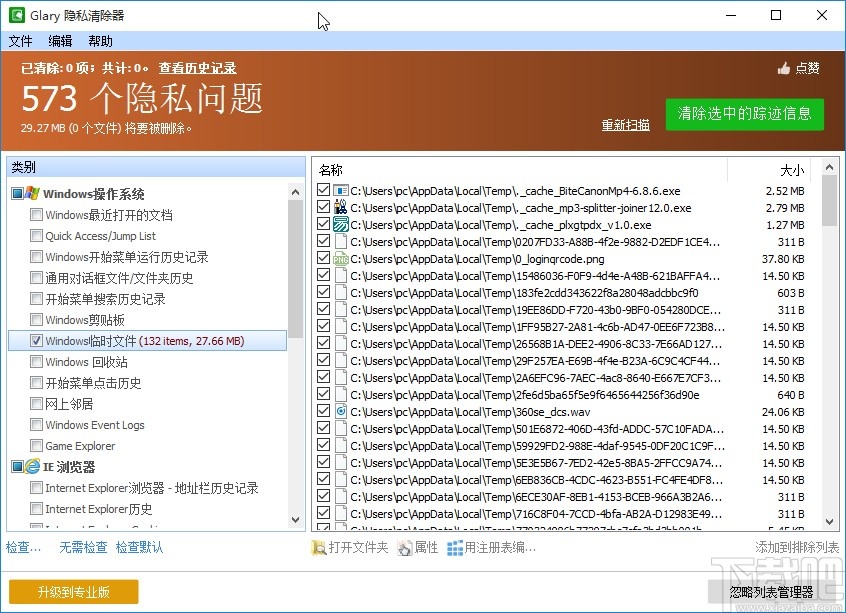Click the file icon for 15486036-F0F9-4d4e

340,276
